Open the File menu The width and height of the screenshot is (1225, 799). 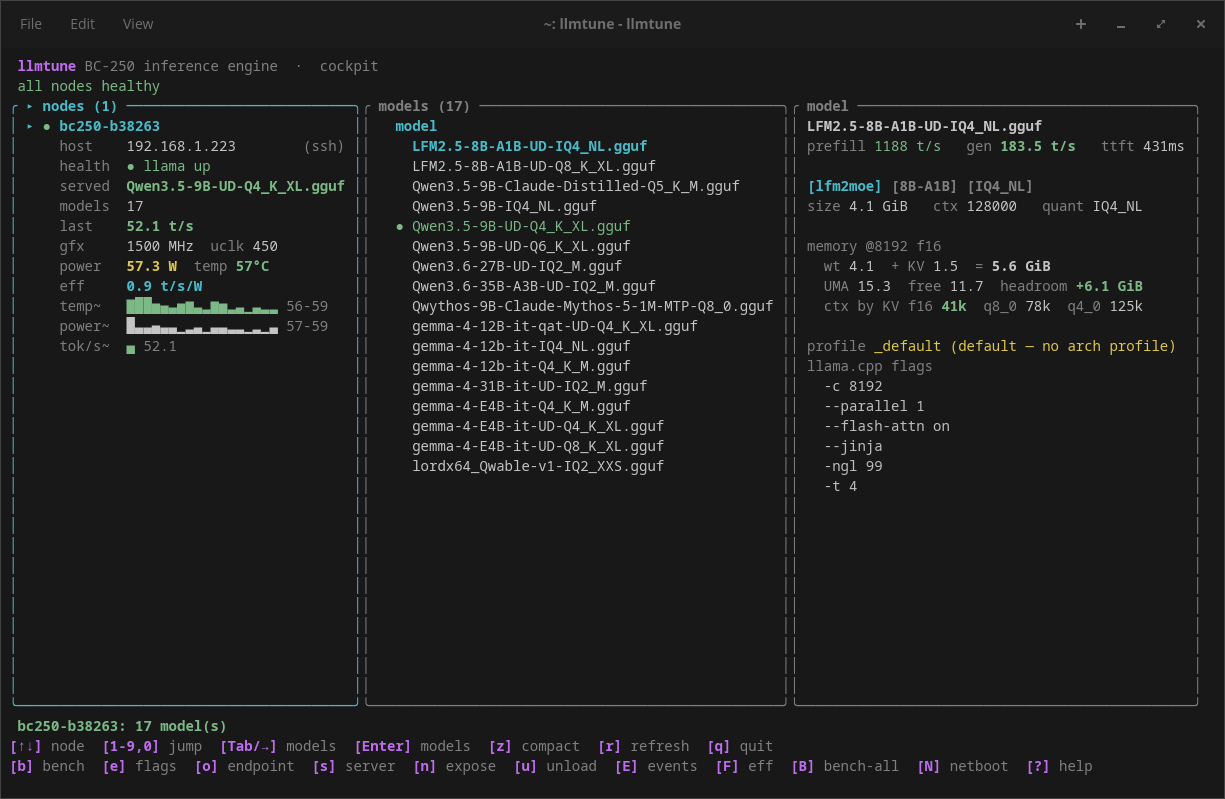click(x=31, y=24)
